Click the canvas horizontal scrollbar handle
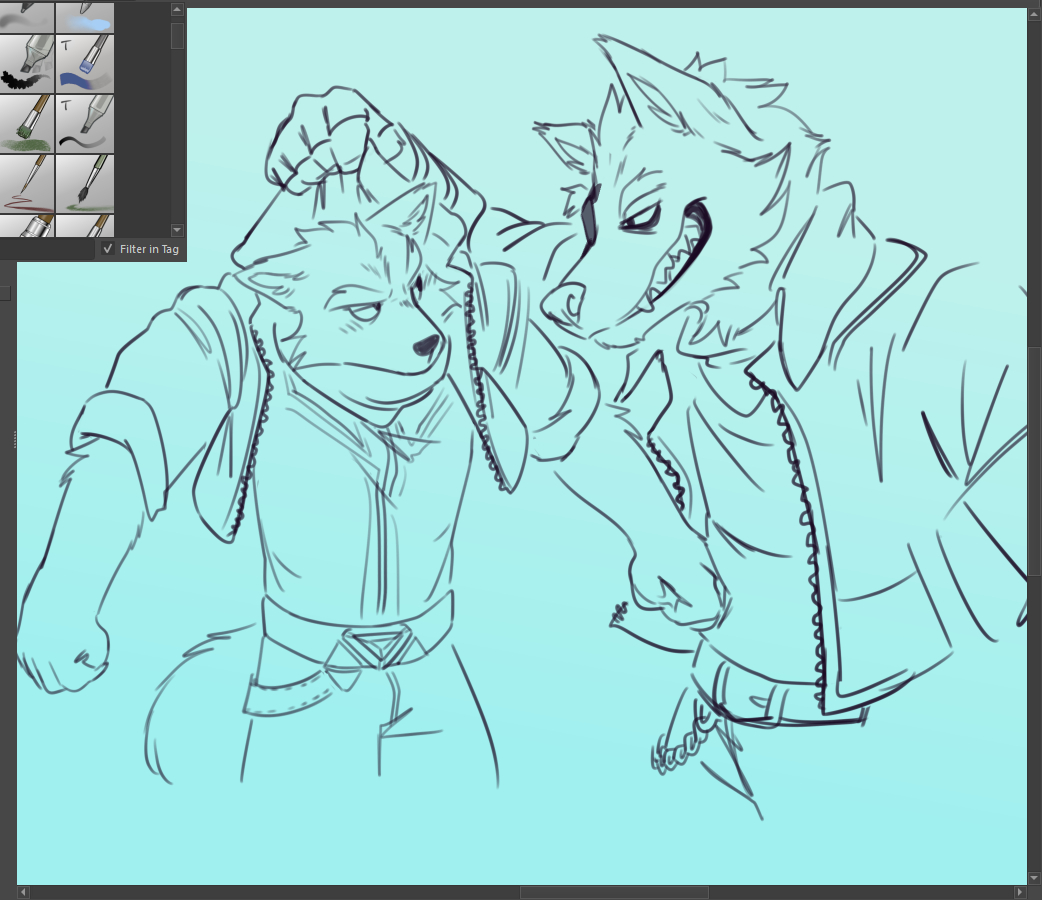 click(x=613, y=892)
